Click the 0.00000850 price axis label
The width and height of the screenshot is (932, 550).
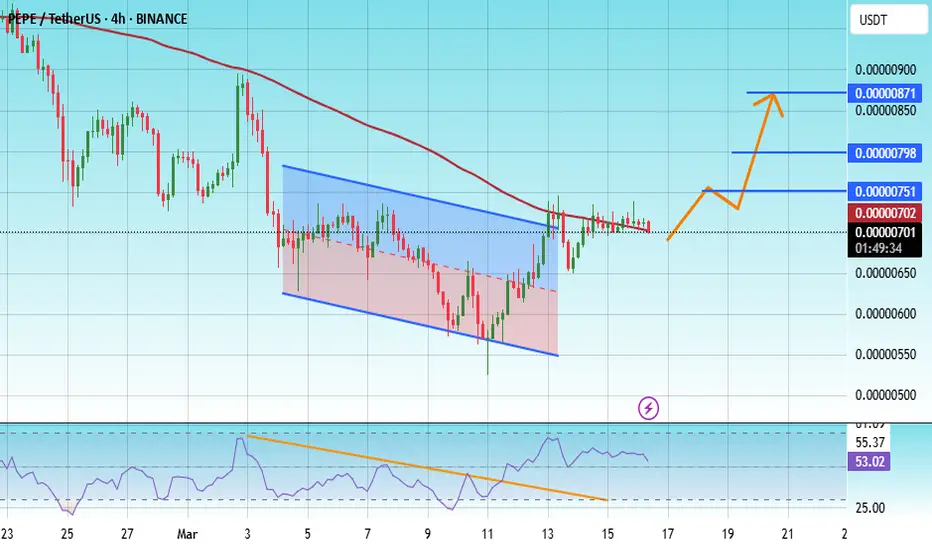coord(885,111)
